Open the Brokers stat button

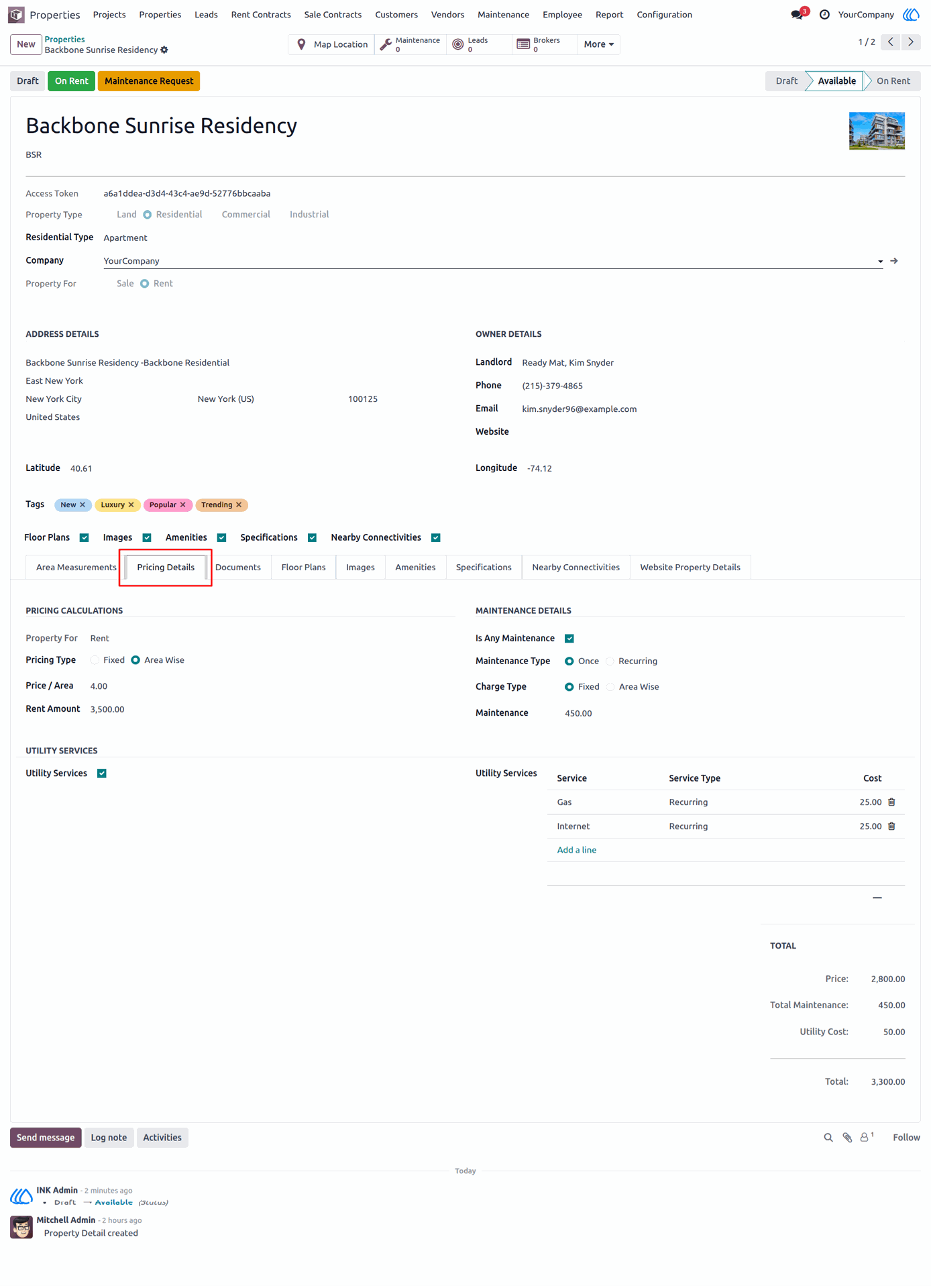click(x=545, y=44)
